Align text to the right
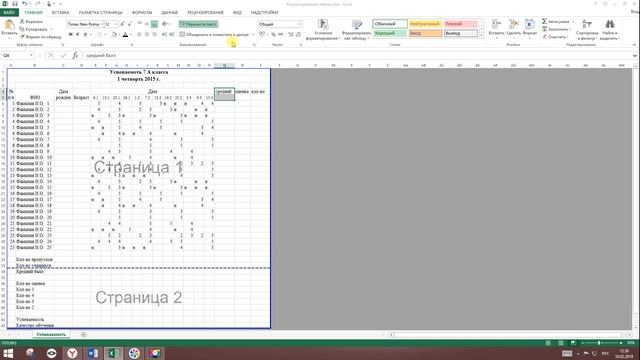 click(x=154, y=34)
